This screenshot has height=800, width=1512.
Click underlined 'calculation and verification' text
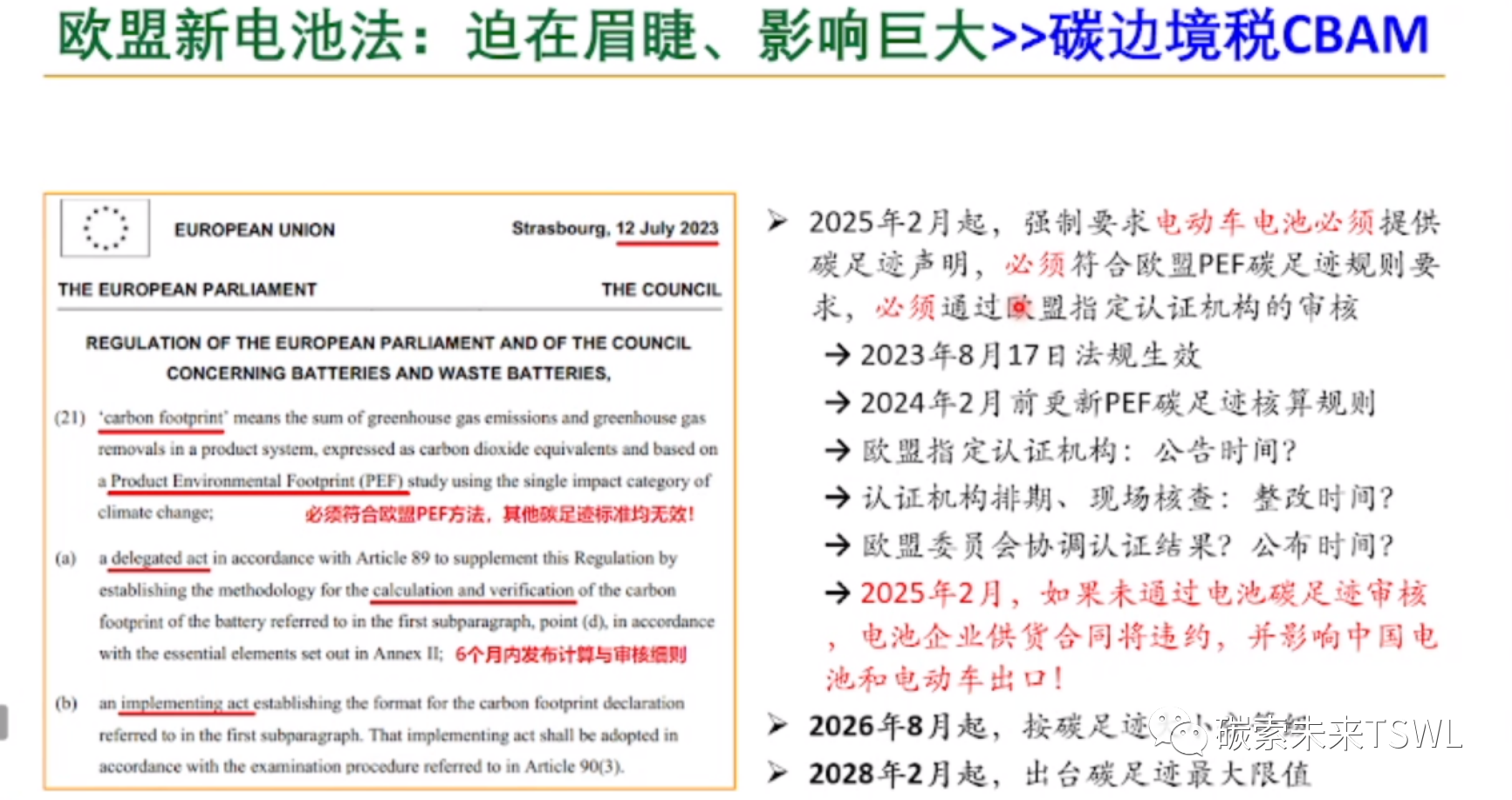tap(473, 591)
